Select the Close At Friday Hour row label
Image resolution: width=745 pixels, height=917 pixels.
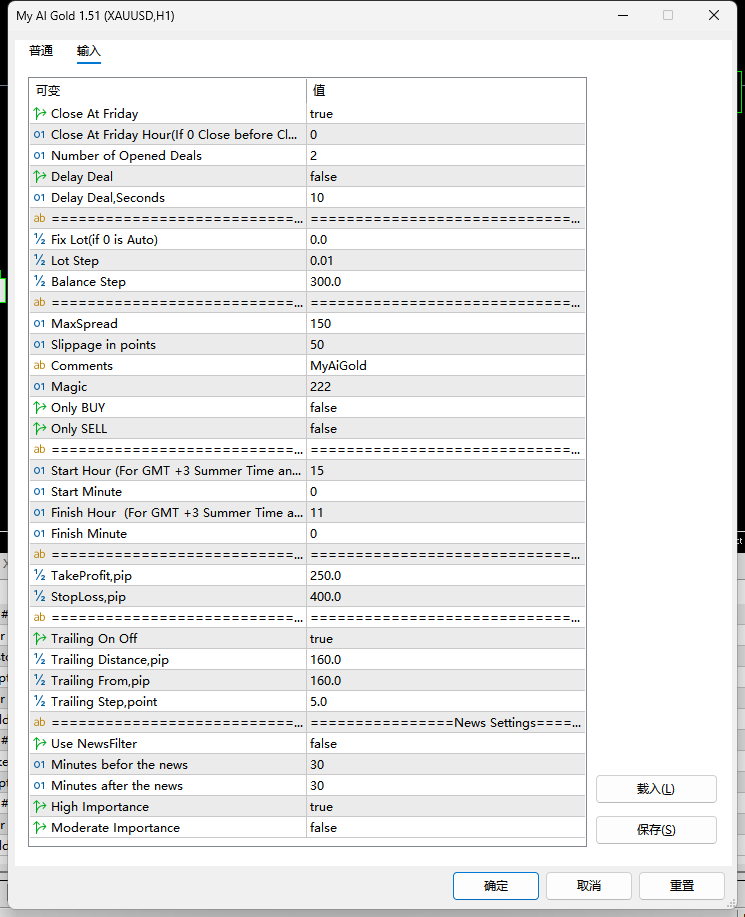[x=174, y=135]
